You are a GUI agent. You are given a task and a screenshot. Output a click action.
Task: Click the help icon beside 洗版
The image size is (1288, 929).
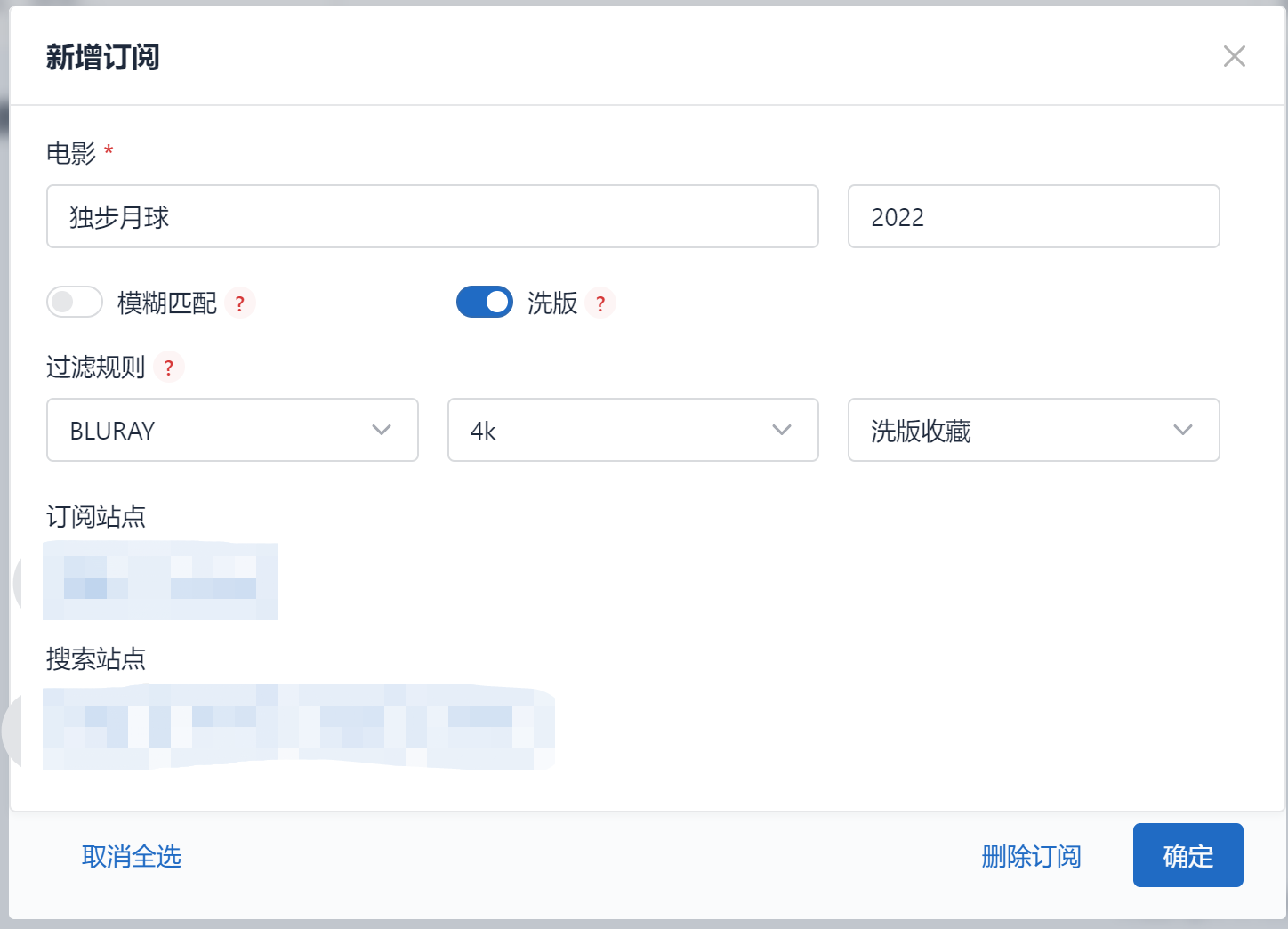(x=600, y=303)
